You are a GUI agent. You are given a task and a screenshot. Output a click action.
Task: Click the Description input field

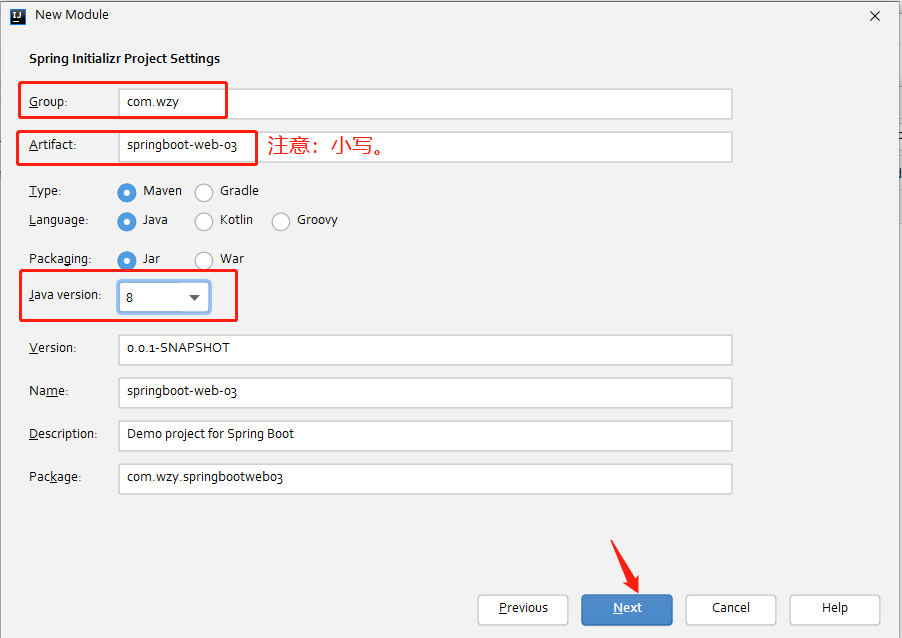point(425,435)
